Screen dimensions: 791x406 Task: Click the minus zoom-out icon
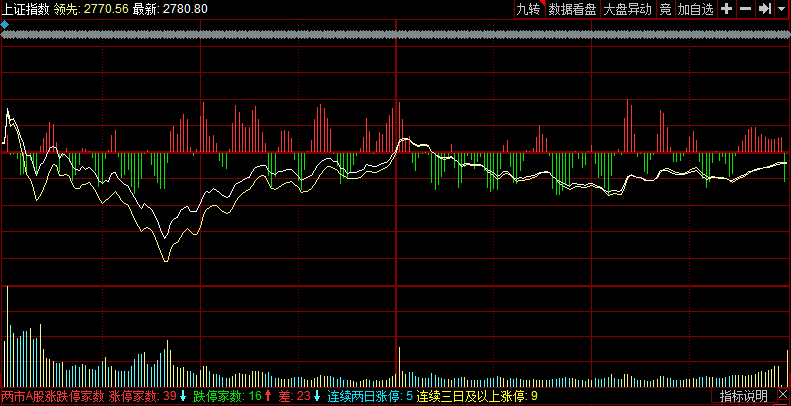coord(745,9)
